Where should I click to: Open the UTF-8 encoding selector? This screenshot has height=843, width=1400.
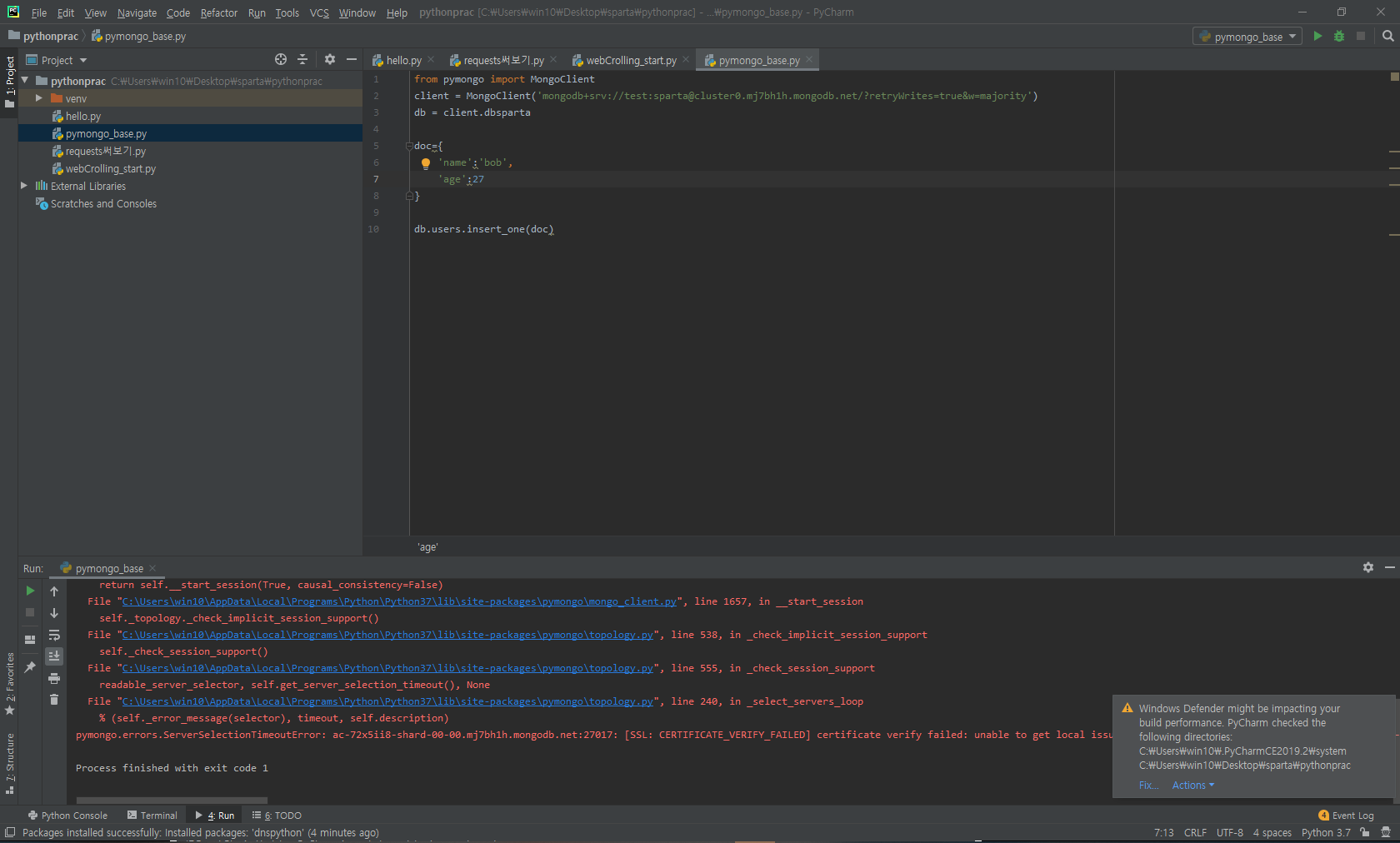tap(1229, 832)
